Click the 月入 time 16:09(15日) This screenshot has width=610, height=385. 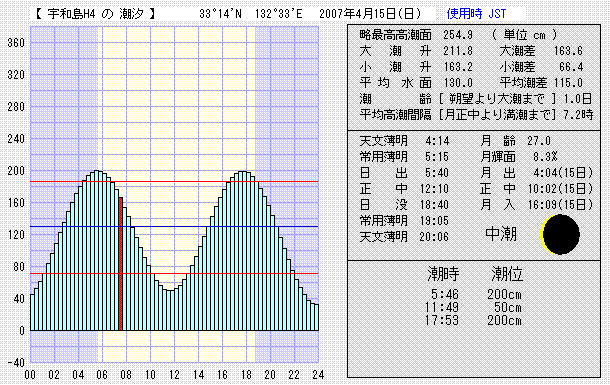(x=560, y=205)
